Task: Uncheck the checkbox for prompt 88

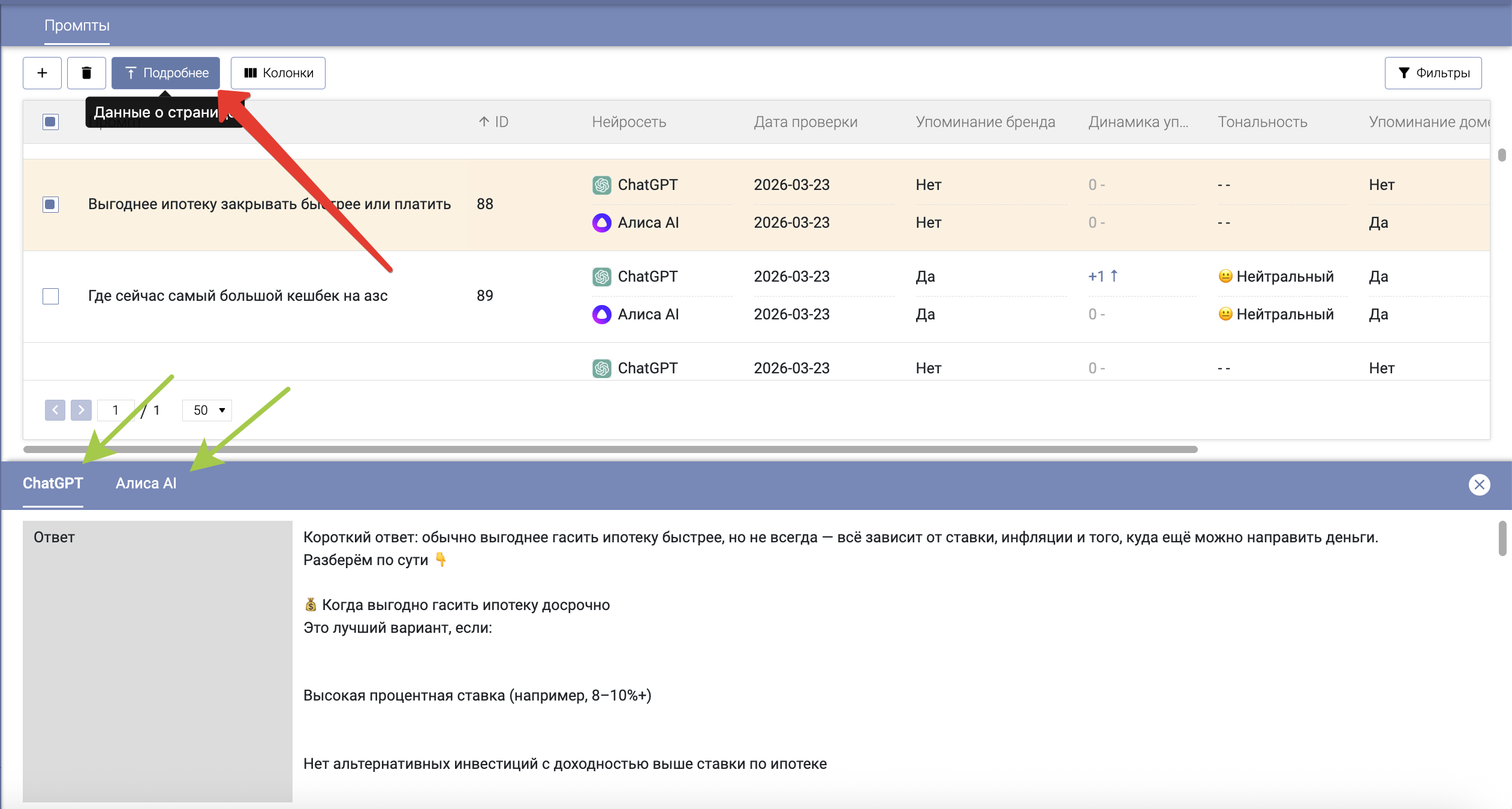Action: (x=51, y=204)
